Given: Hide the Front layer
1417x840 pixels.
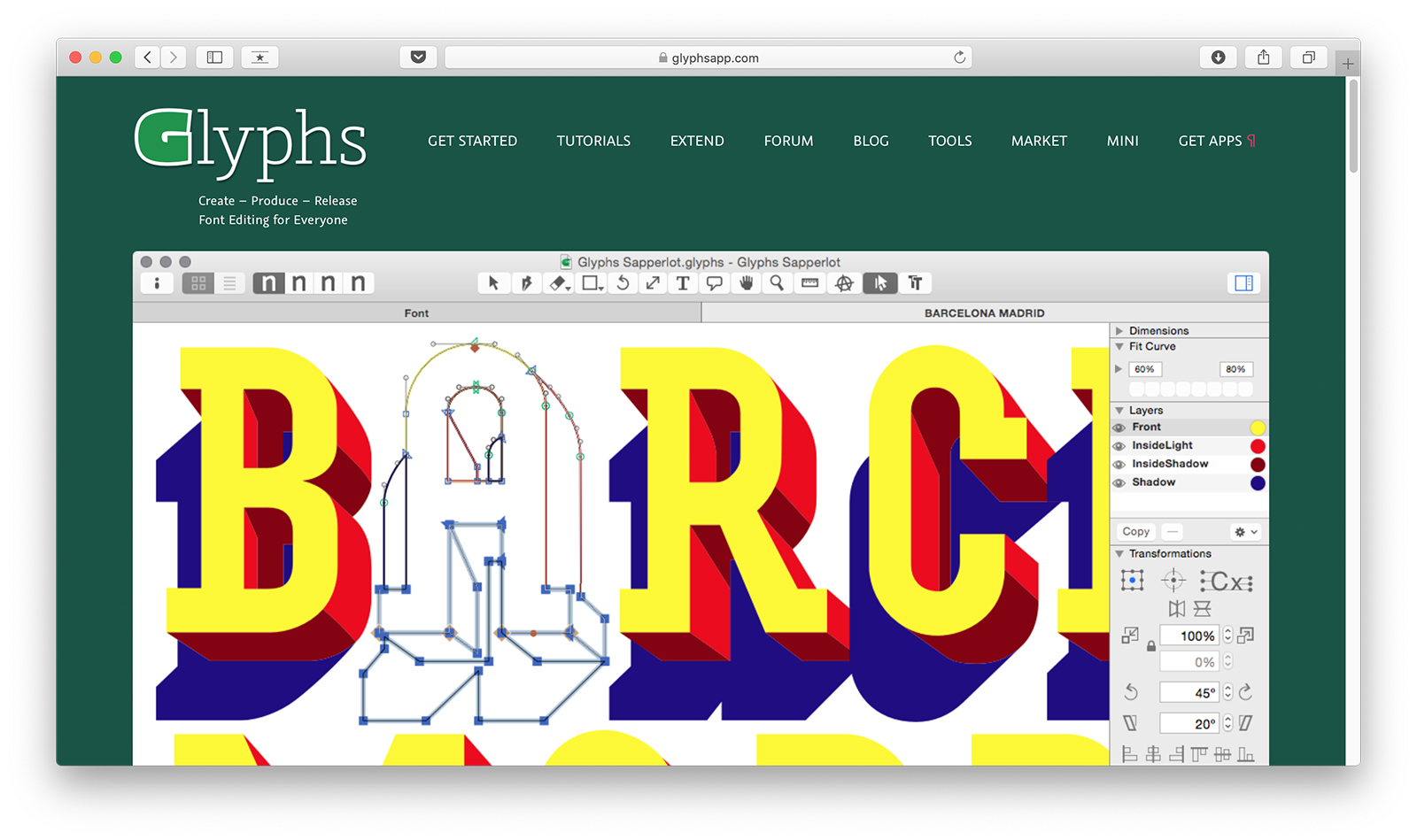Looking at the screenshot, I should tap(1119, 428).
